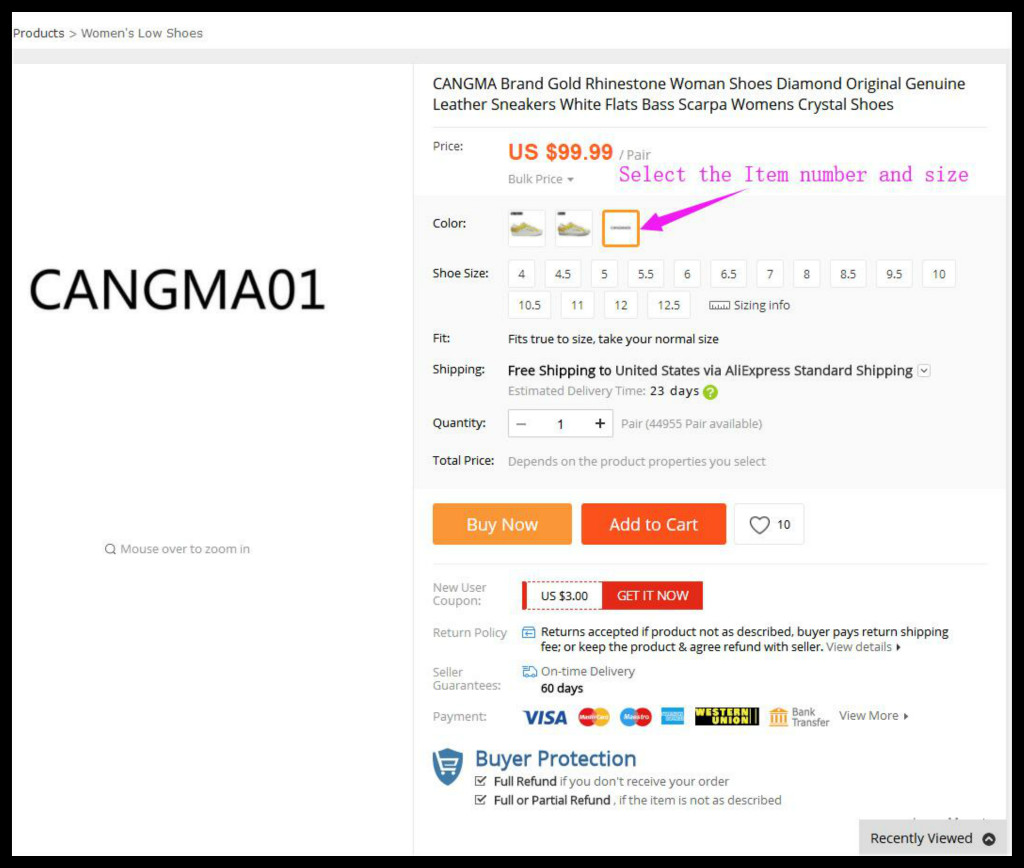Screen dimensions: 1024x868
Task: Click the MasterCard payment logo
Action: click(594, 717)
